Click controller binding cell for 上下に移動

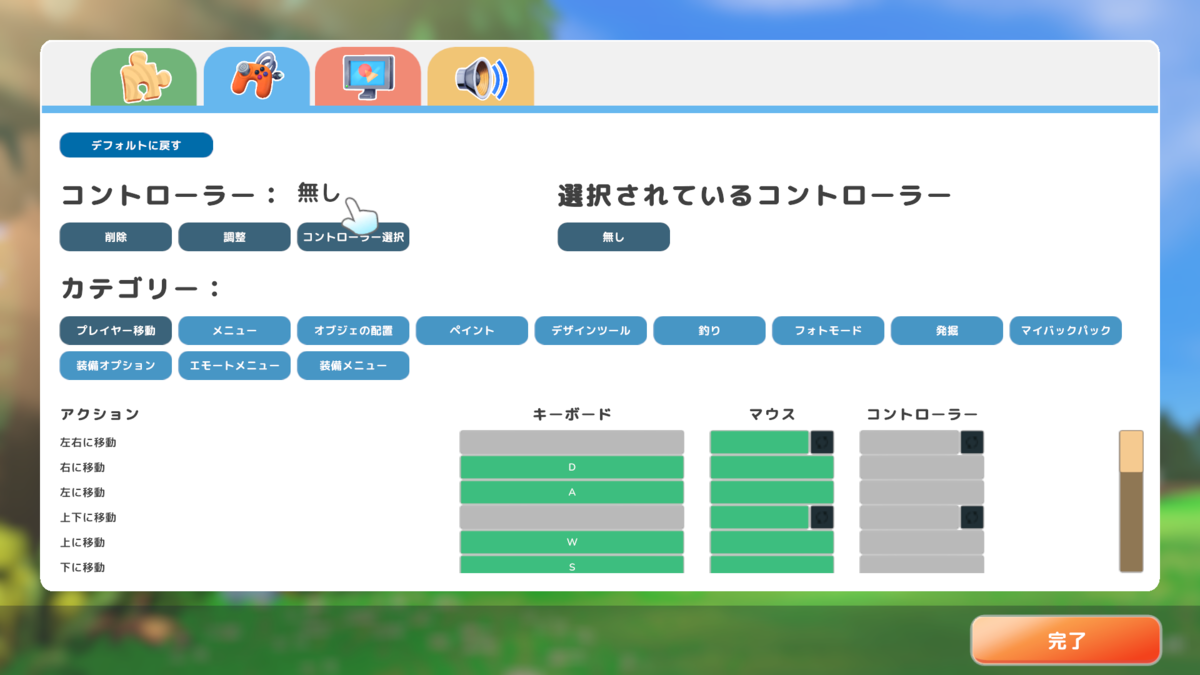click(909, 517)
